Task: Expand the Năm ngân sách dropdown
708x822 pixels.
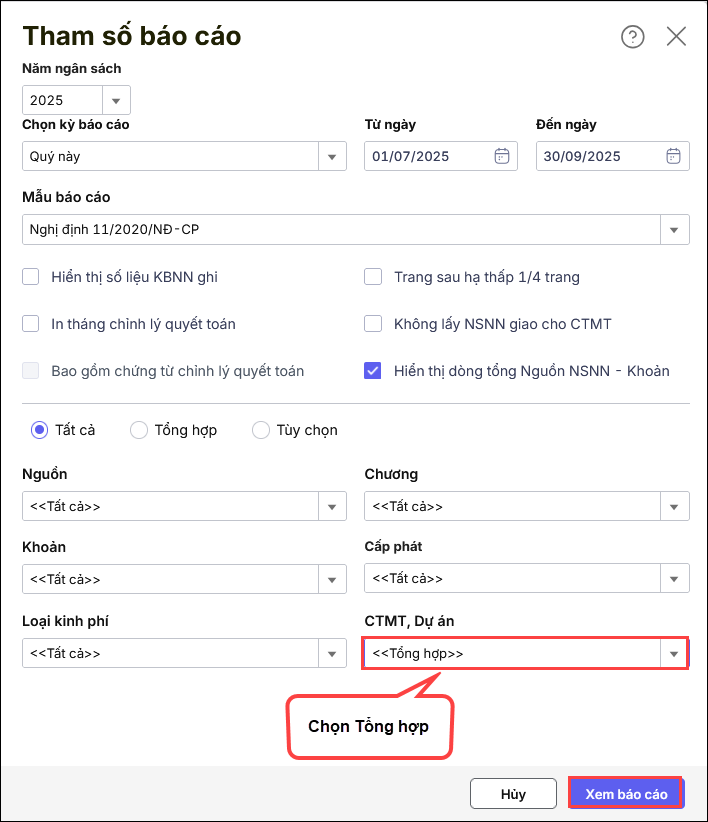Action: [x=116, y=100]
